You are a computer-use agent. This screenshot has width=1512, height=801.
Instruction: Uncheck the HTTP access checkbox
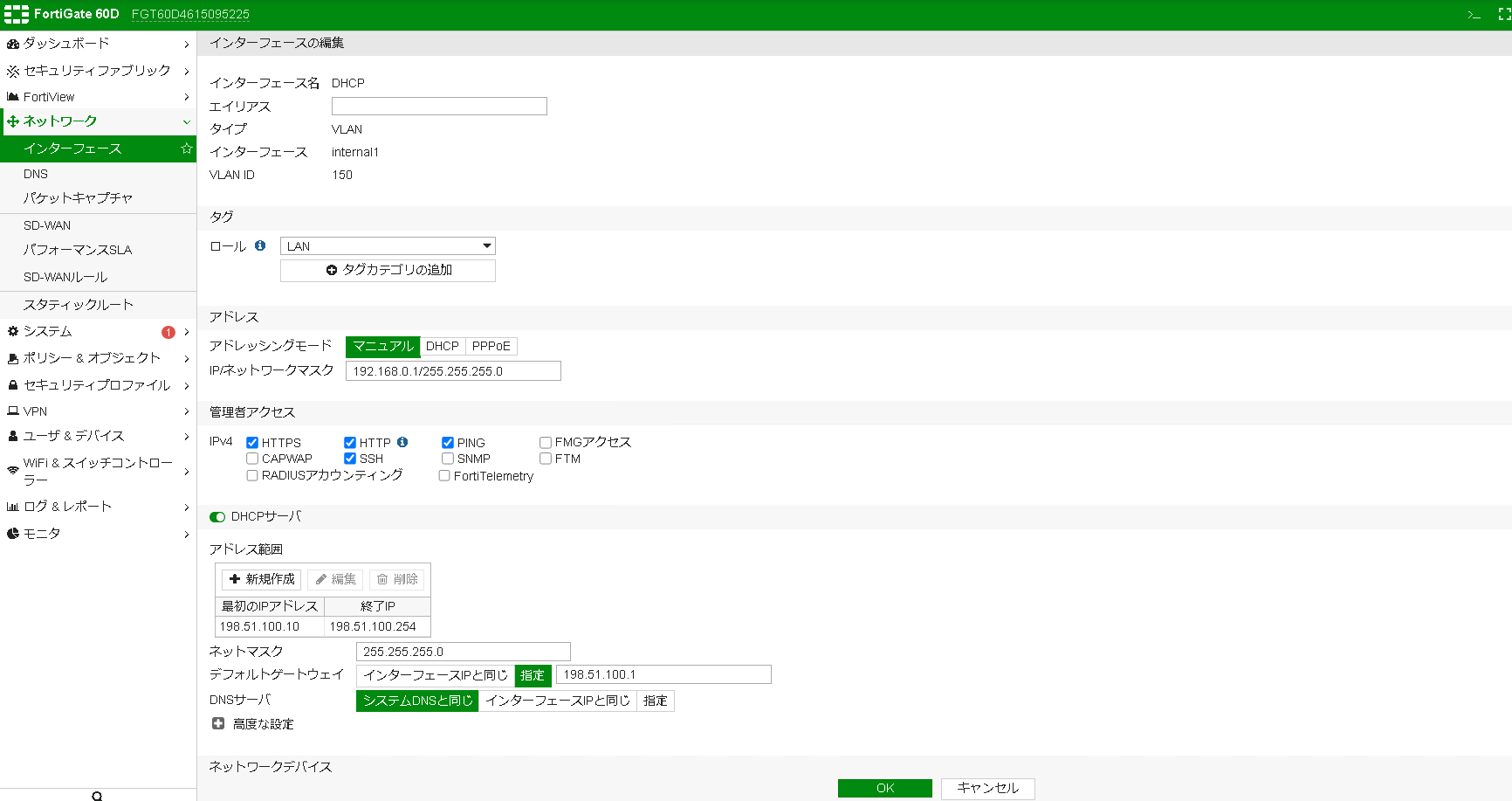[349, 443]
